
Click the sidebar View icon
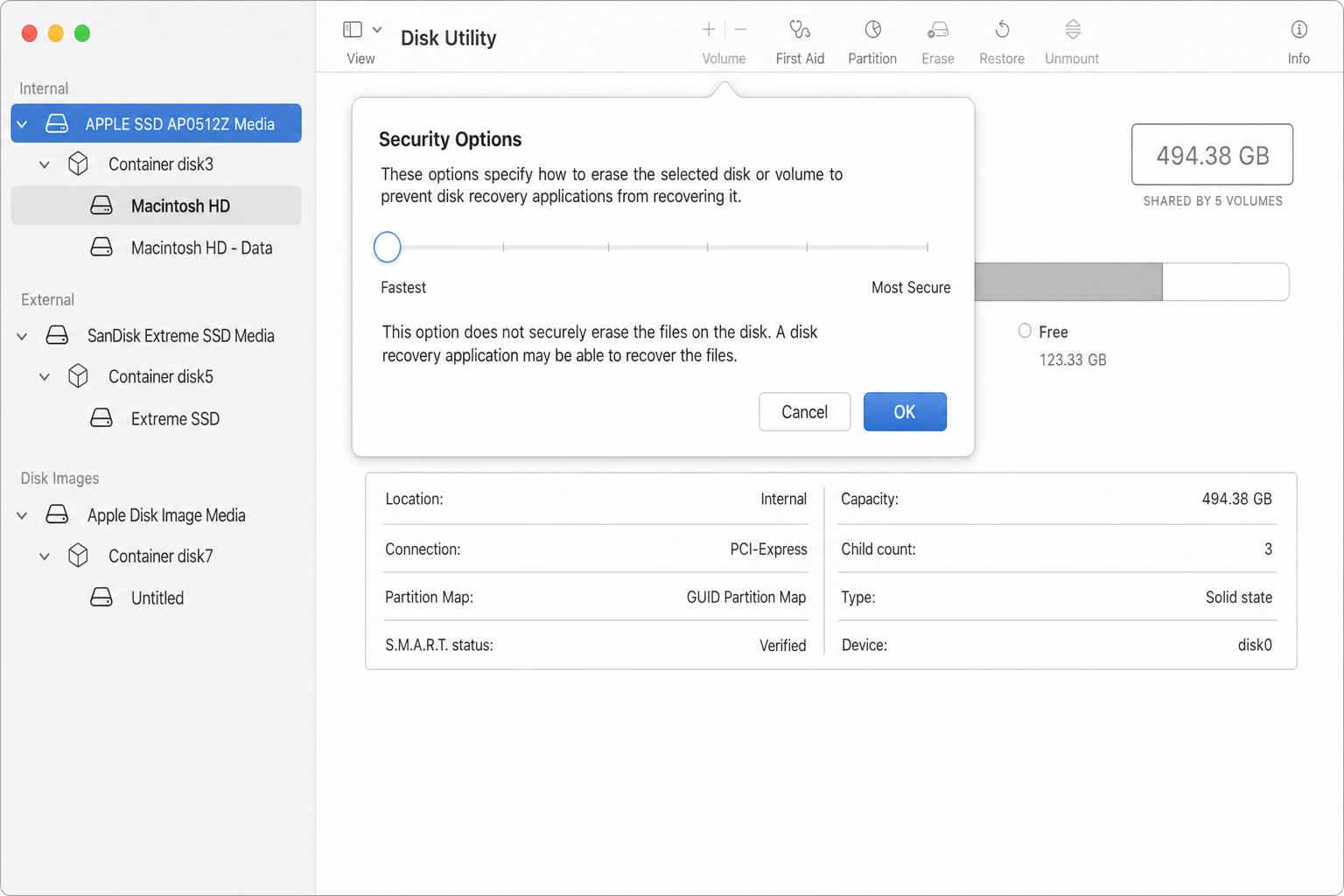point(353,30)
